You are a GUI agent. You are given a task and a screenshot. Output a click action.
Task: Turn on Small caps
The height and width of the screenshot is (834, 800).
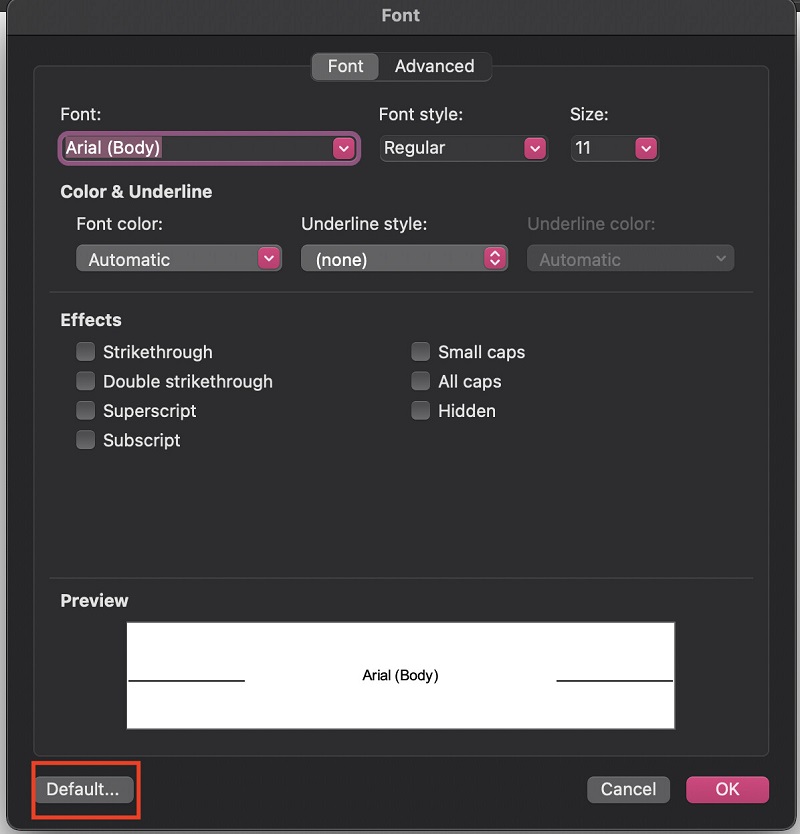(x=421, y=352)
